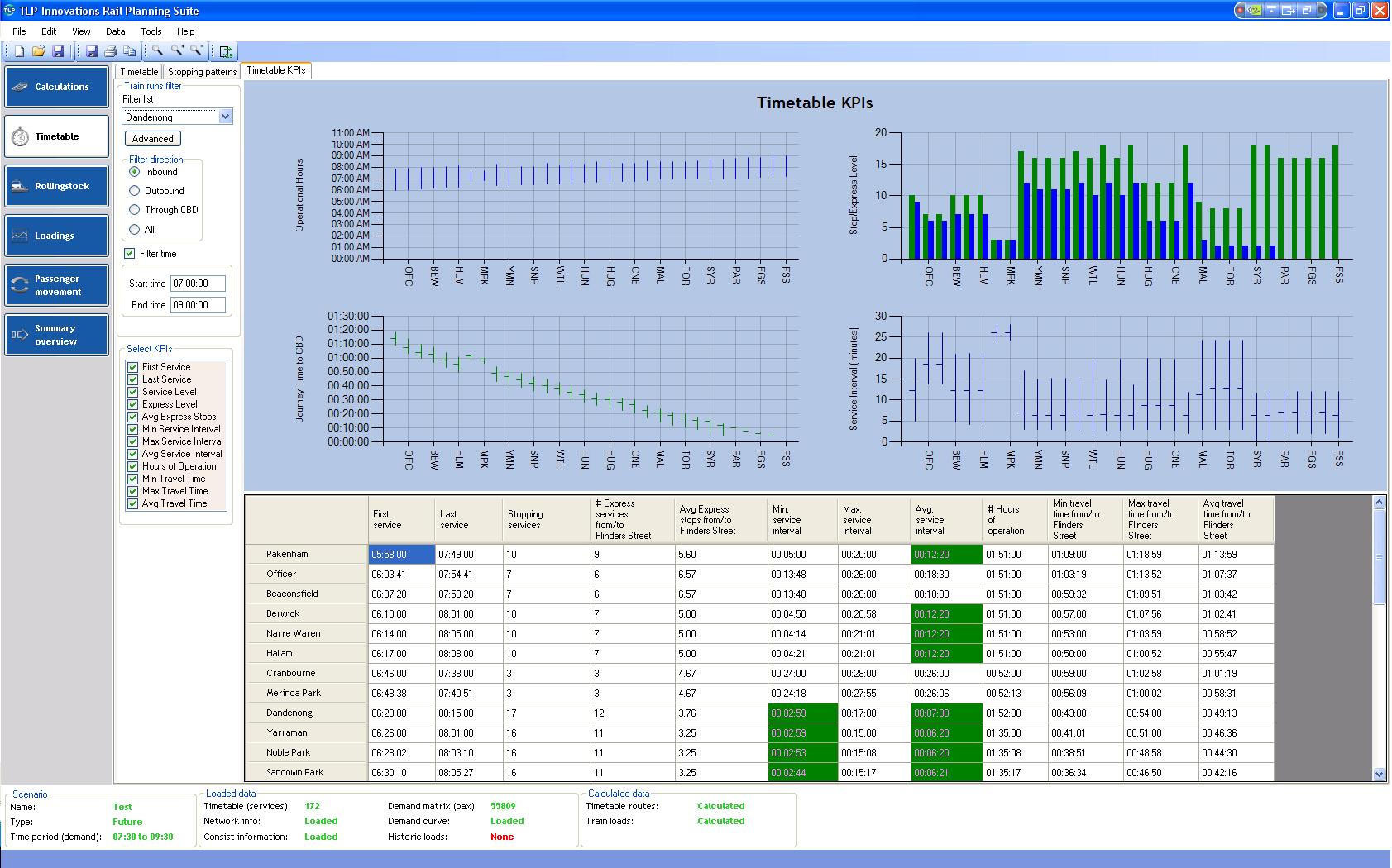Viewport: 1392px width, 868px height.
Task: Click the TLP application icon in title bar
Action: click(9, 11)
